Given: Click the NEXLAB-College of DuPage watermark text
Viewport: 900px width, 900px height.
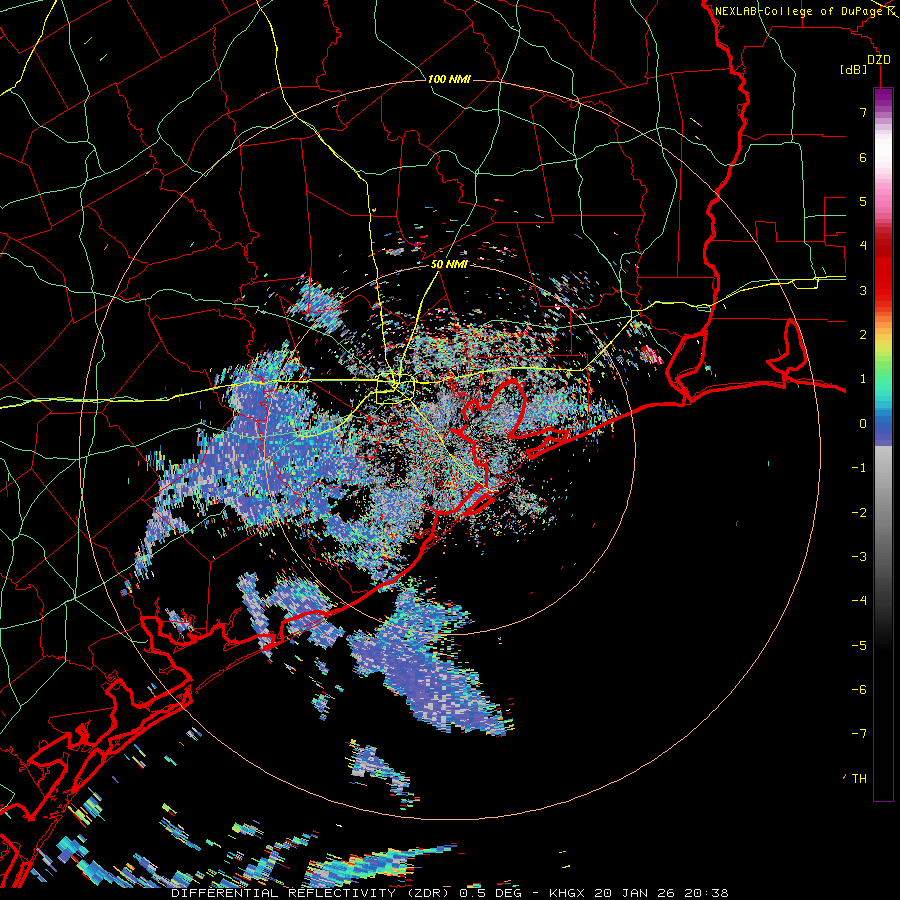Looking at the screenshot, I should pos(798,11).
